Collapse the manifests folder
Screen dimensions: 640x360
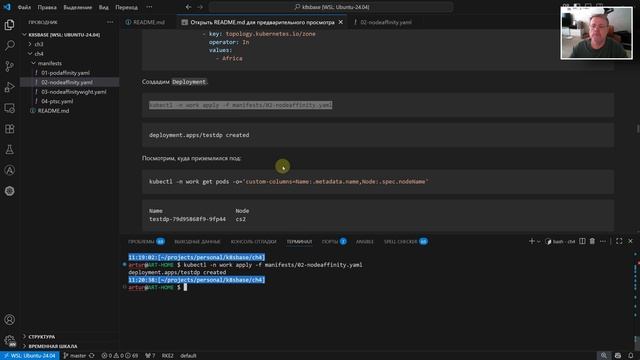49,63
